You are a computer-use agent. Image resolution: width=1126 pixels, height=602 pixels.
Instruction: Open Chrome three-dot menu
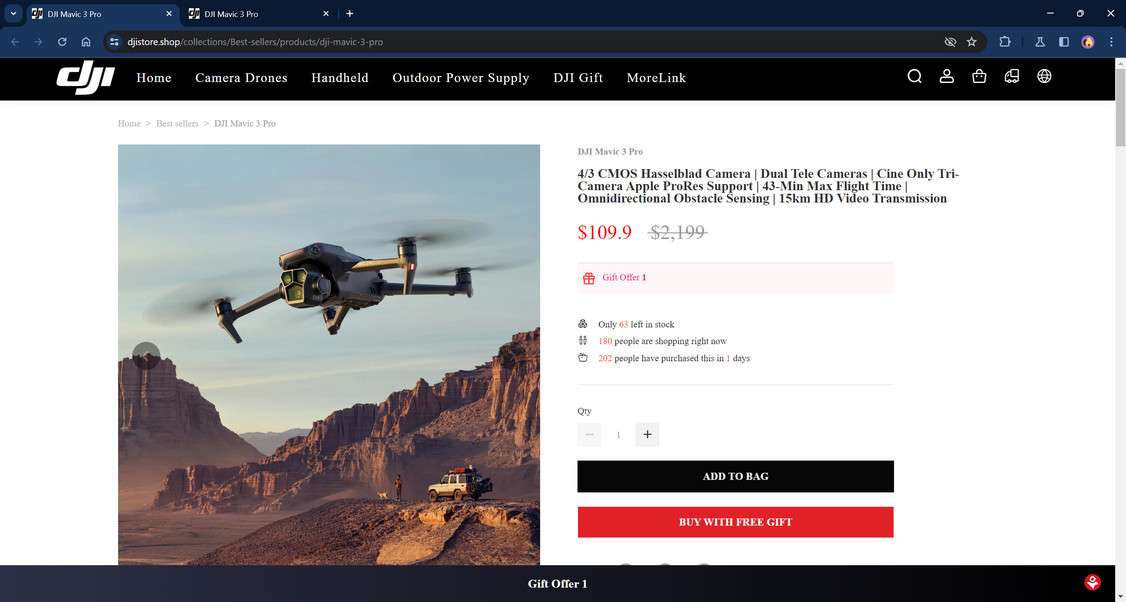click(1111, 42)
